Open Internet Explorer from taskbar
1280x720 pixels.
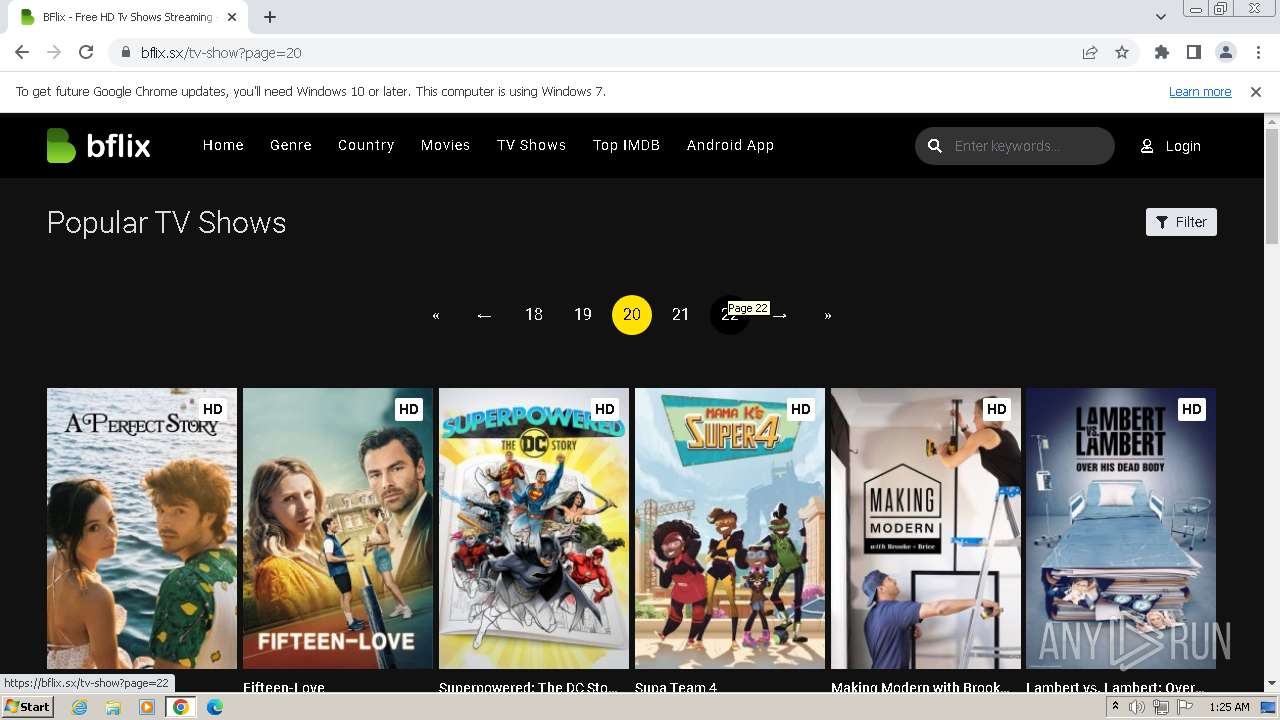pos(79,707)
